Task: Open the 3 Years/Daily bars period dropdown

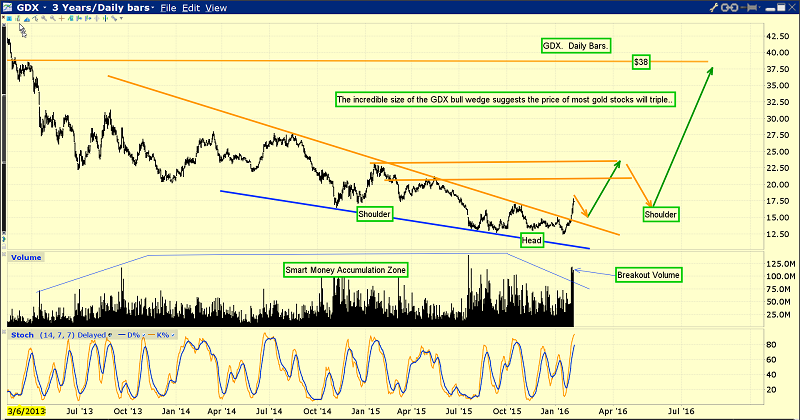Action: pyautogui.click(x=153, y=8)
